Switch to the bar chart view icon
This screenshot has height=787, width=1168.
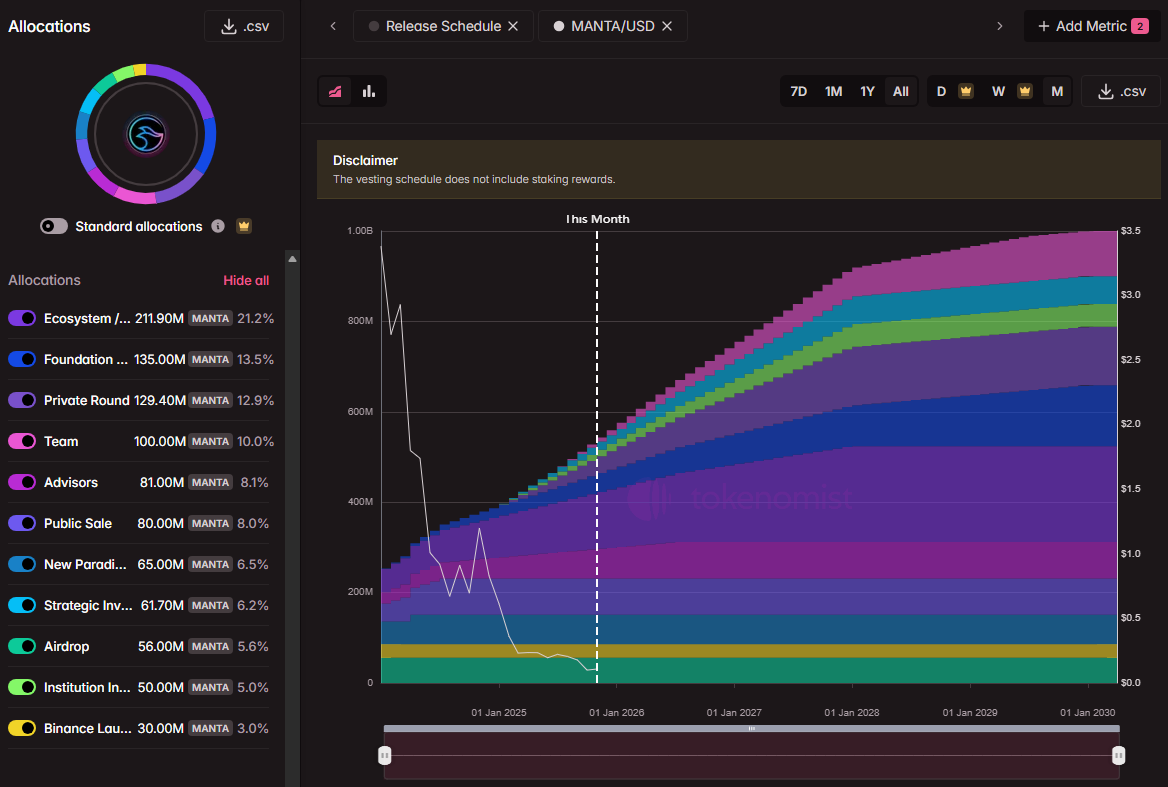369,91
